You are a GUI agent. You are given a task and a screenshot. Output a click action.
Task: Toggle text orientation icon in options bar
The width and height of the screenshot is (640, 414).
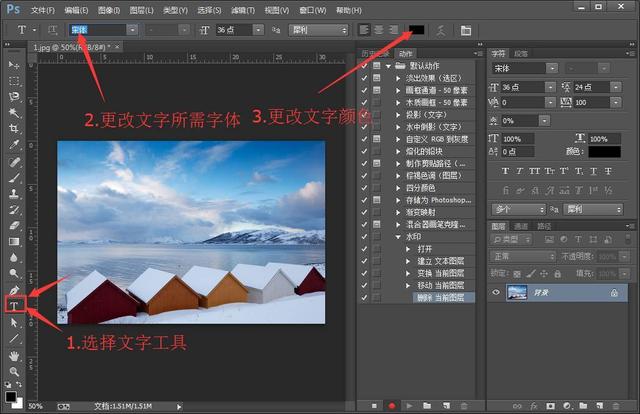click(x=53, y=30)
